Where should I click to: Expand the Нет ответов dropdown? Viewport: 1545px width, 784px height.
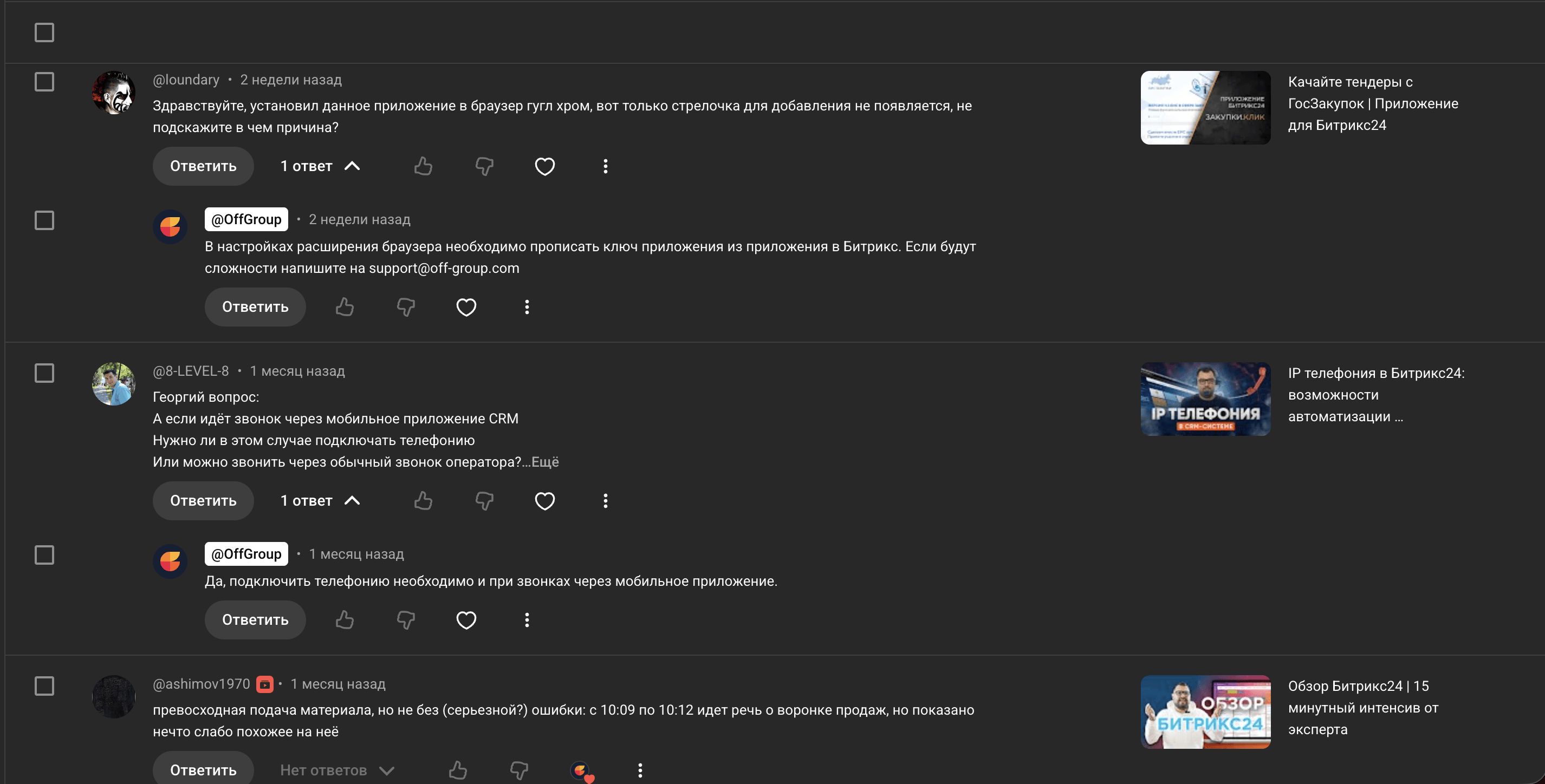(x=337, y=770)
